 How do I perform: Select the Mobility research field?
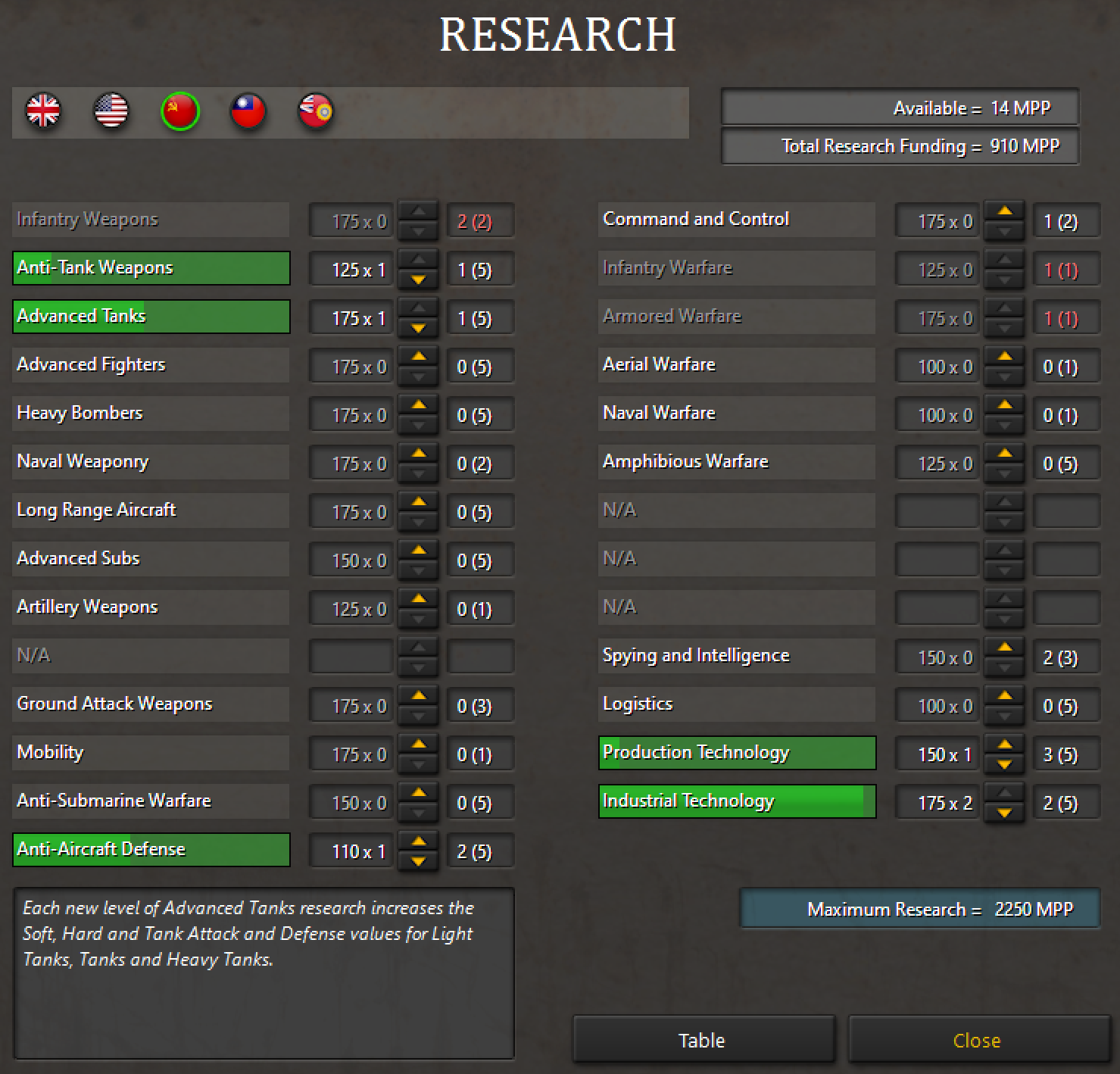pos(151,753)
